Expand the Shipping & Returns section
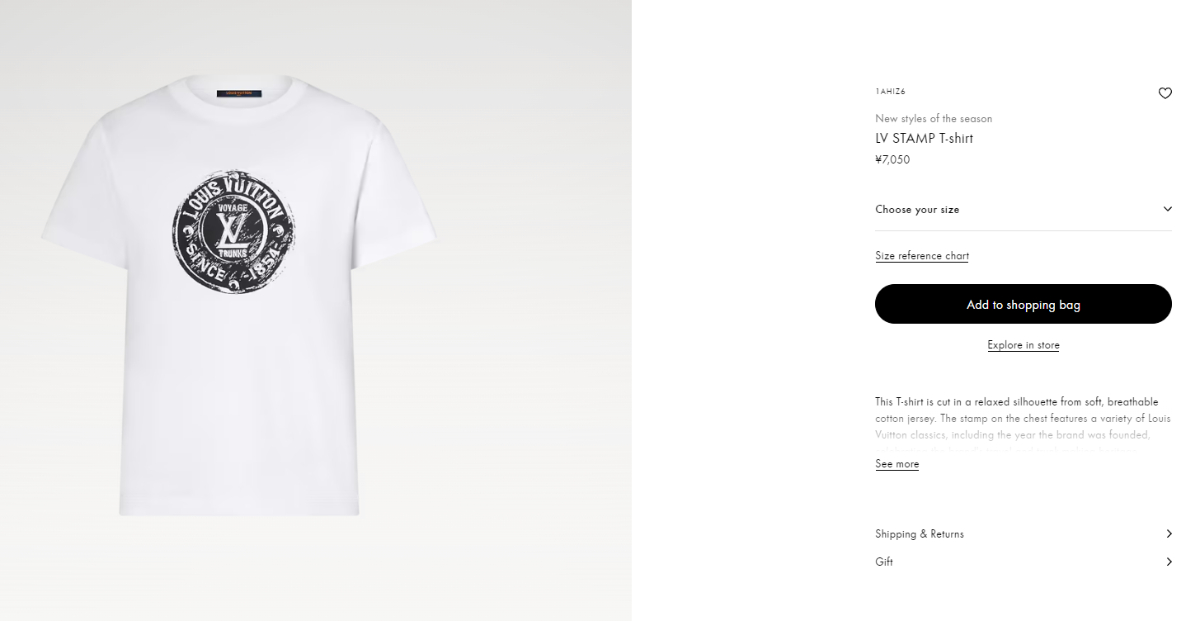The height and width of the screenshot is (621, 1200). (x=1023, y=534)
